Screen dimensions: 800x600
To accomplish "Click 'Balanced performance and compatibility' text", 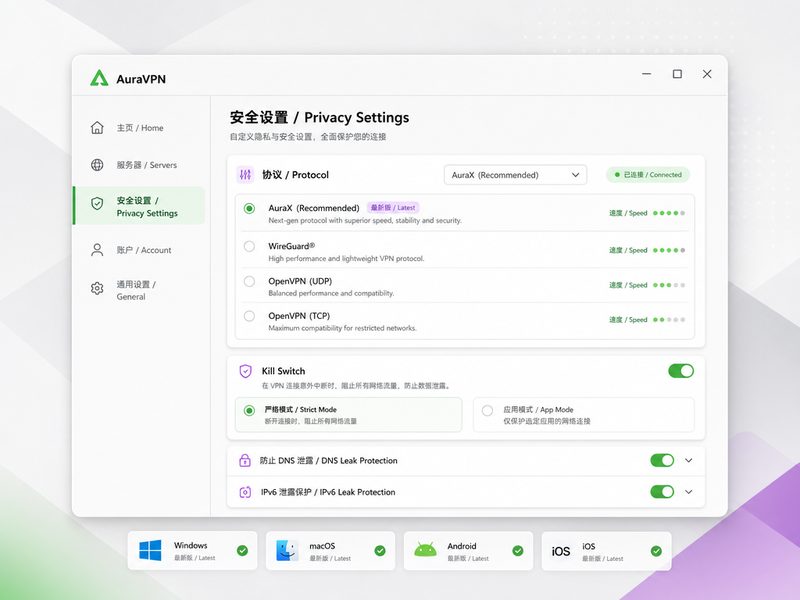I will coord(331,293).
